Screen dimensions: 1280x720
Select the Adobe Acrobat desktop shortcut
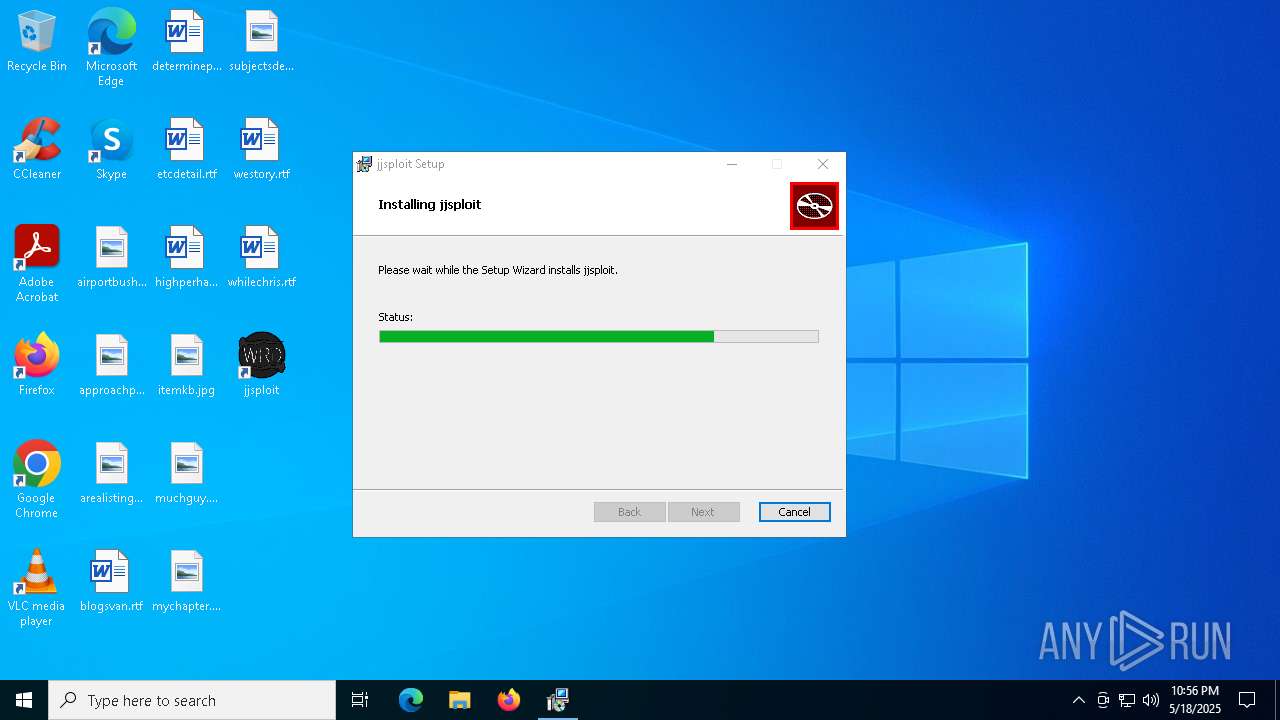tap(37, 264)
